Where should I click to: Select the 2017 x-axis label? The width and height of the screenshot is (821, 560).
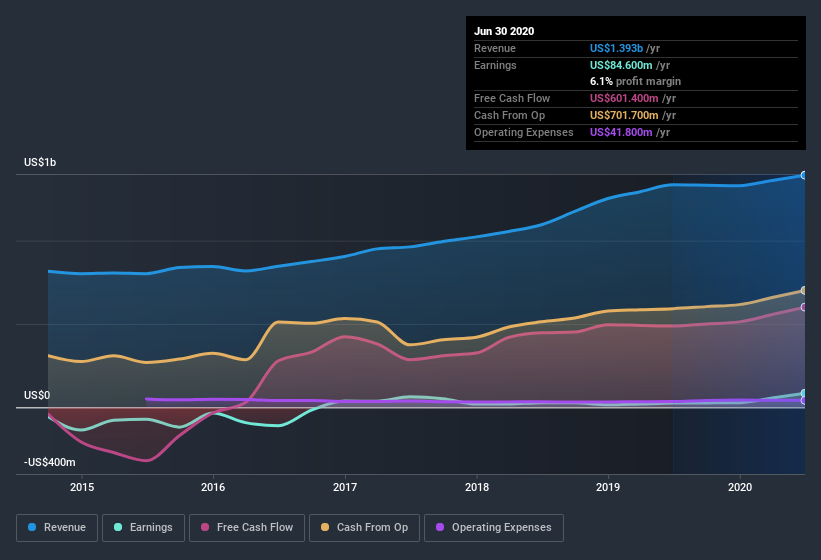345,487
